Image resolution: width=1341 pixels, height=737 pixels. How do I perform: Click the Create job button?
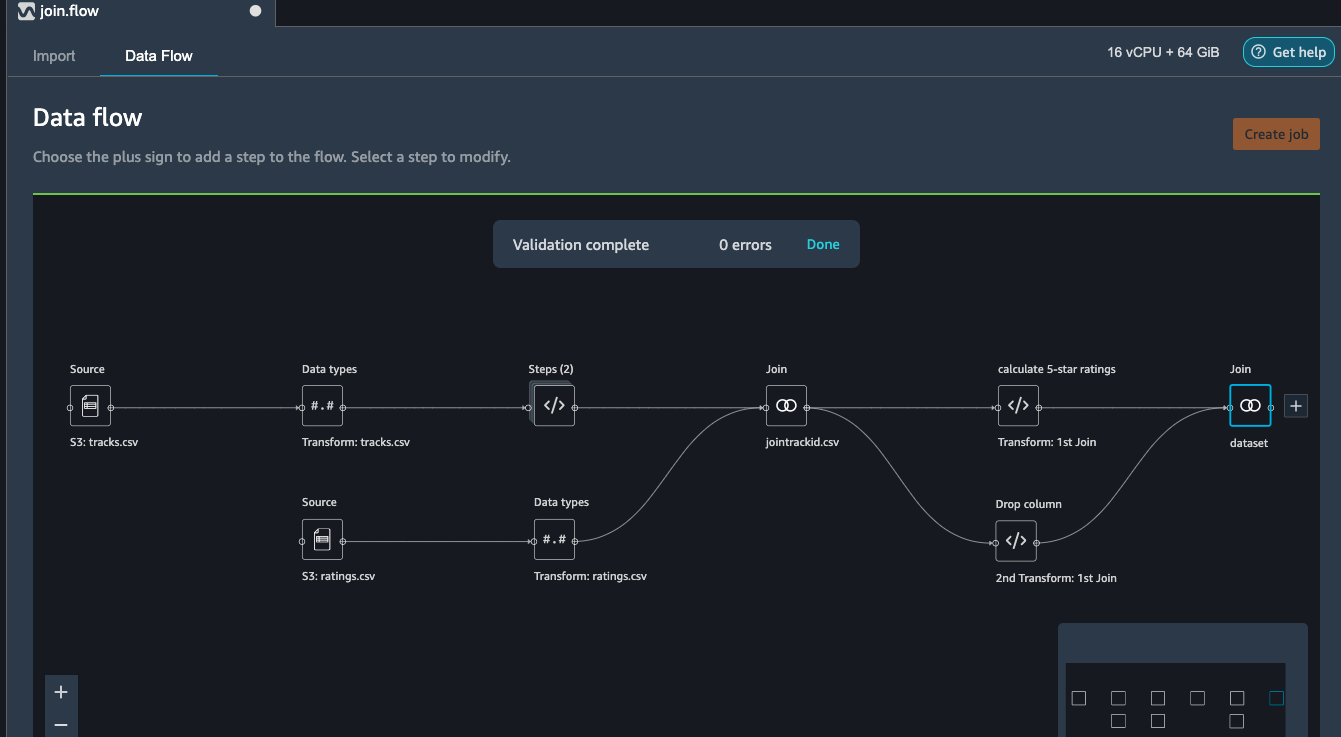coord(1276,134)
